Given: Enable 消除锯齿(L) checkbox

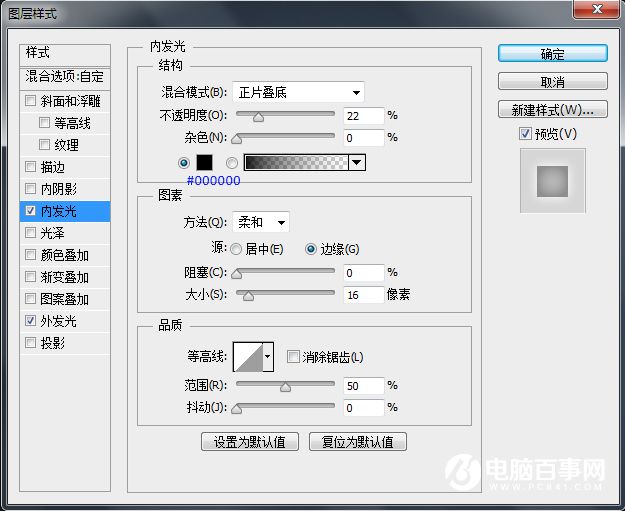Looking at the screenshot, I should click(x=293, y=356).
